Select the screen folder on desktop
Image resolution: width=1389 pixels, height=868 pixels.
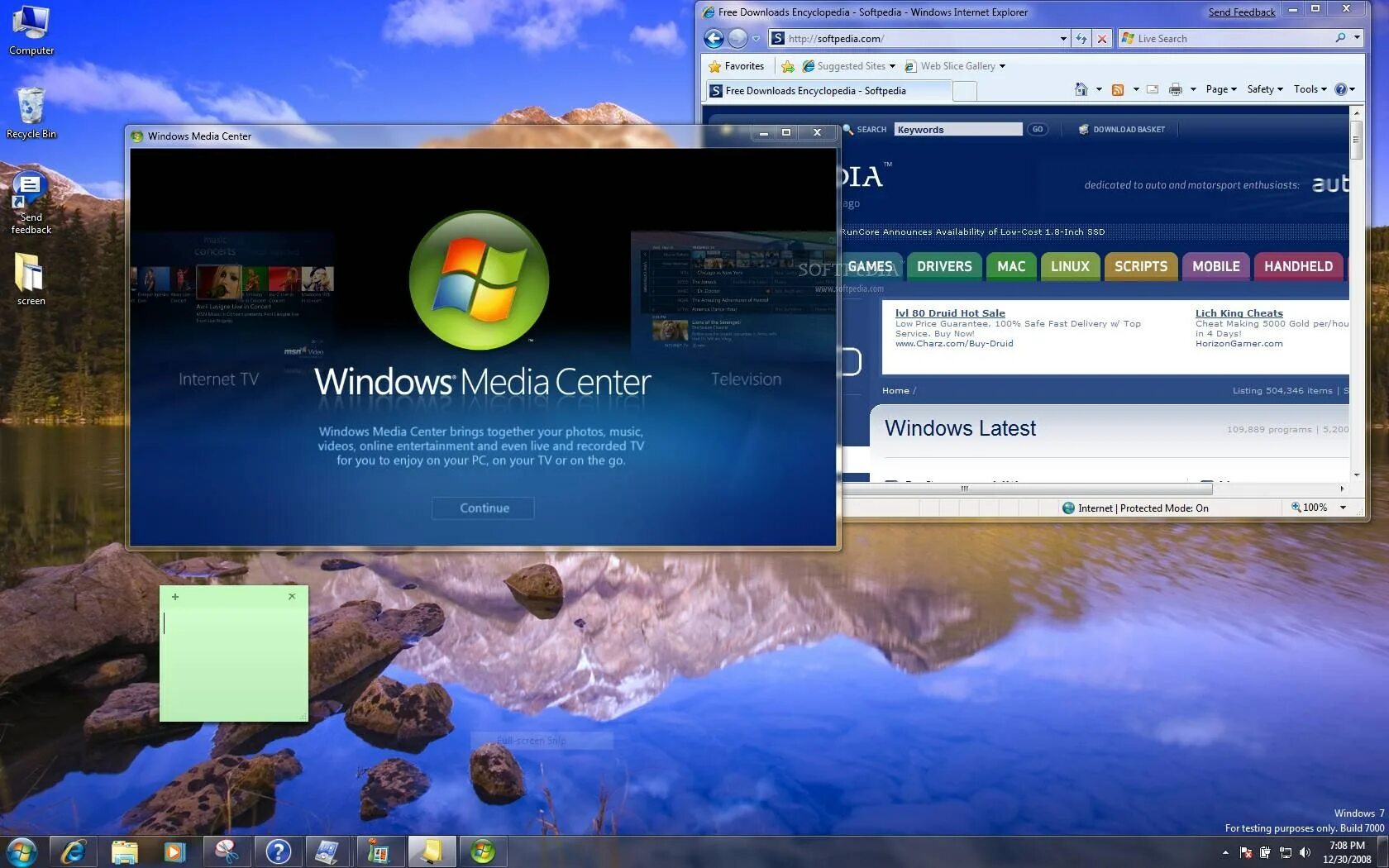coord(31,279)
